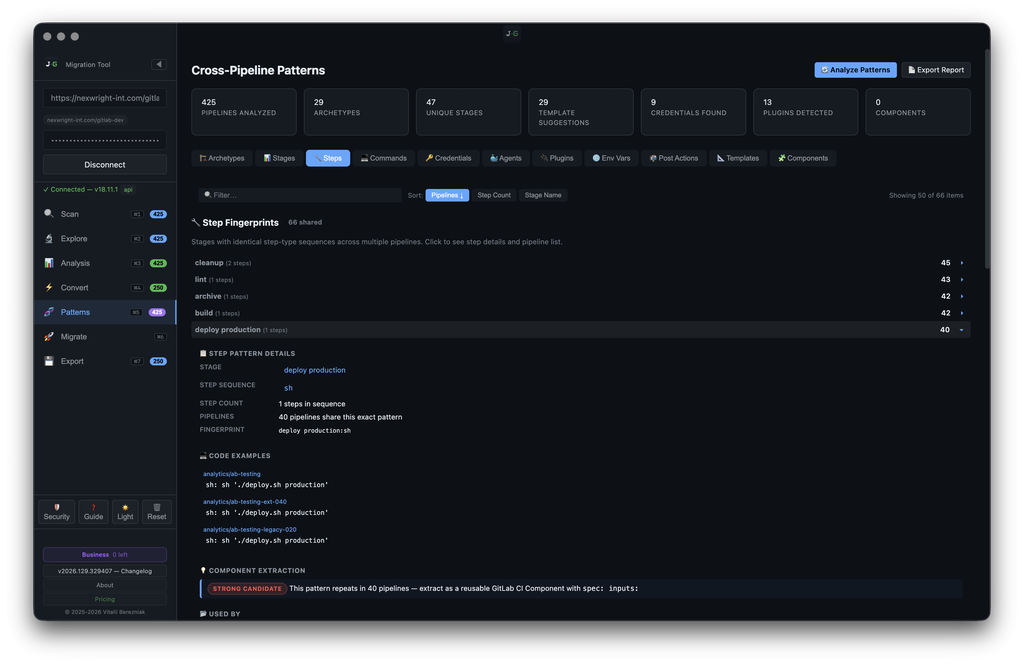Open the Post Actions tab
This screenshot has width=1024, height=665.
pos(674,158)
